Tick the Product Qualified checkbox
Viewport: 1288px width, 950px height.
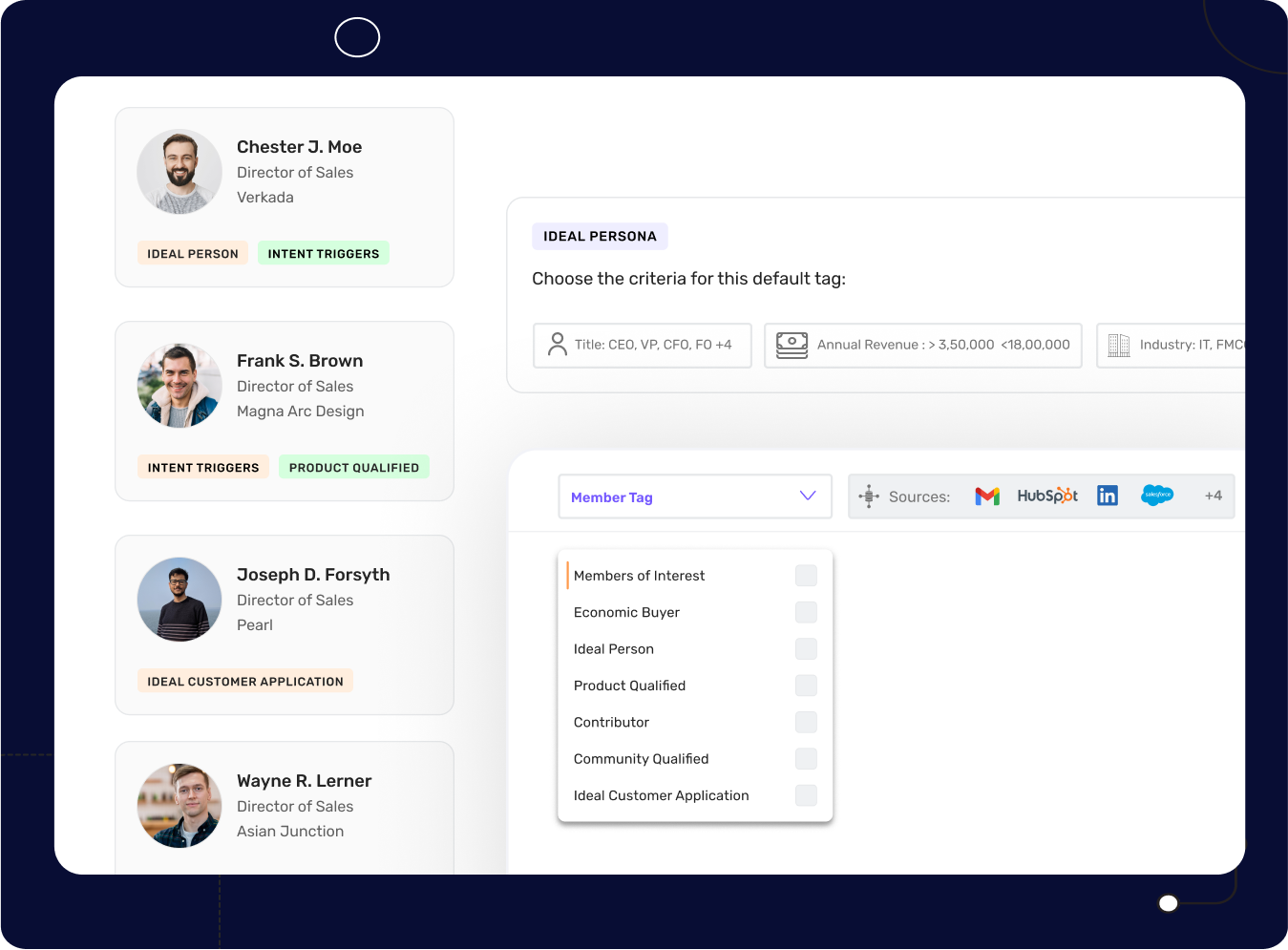click(806, 686)
